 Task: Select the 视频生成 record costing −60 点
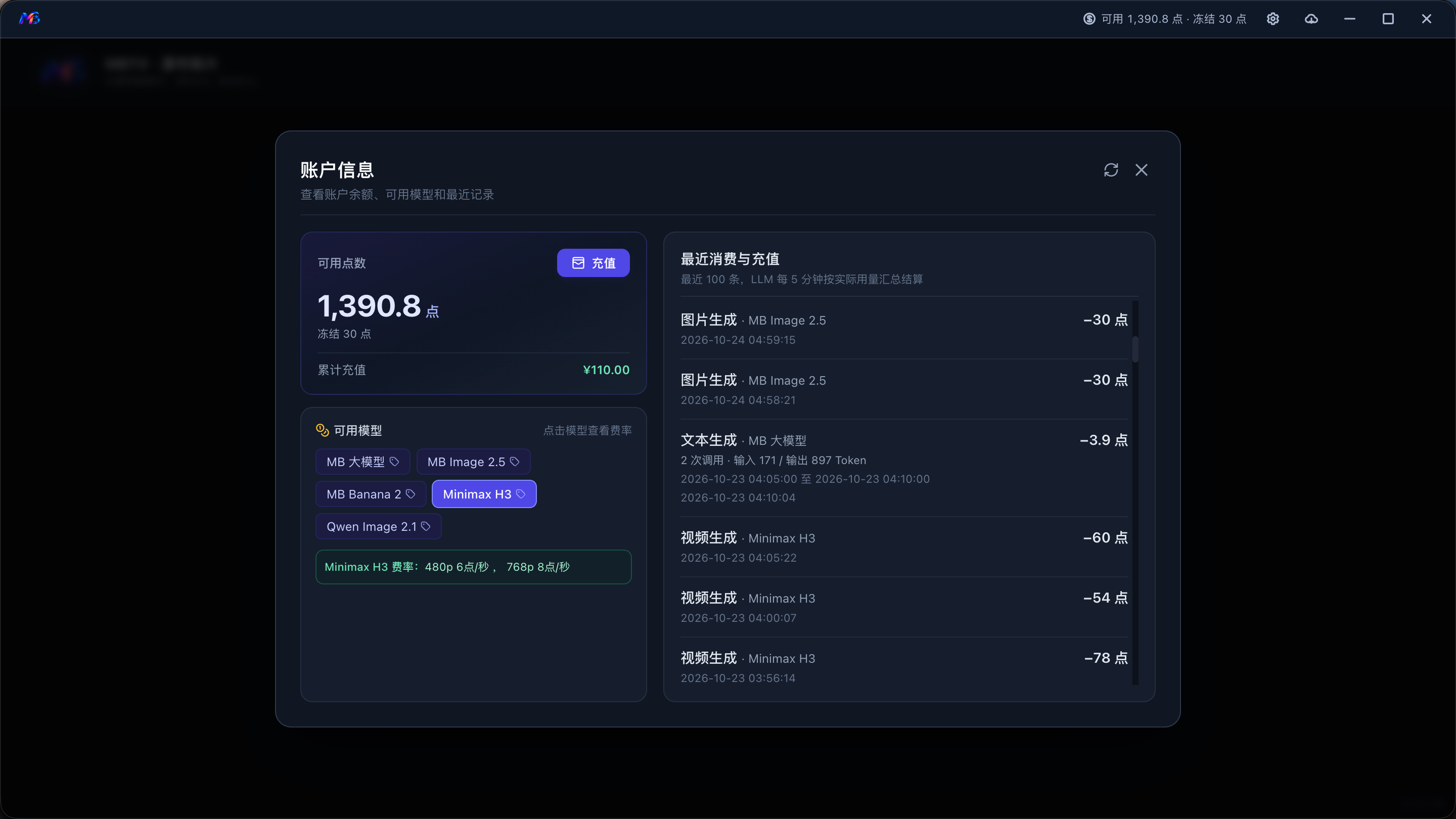pyautogui.click(x=904, y=547)
